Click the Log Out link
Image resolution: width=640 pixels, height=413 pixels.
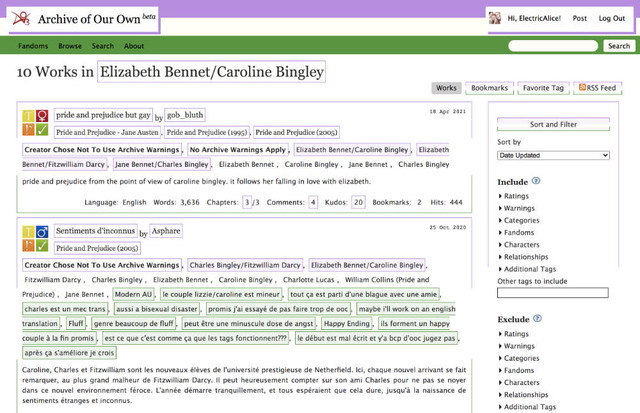(611, 18)
